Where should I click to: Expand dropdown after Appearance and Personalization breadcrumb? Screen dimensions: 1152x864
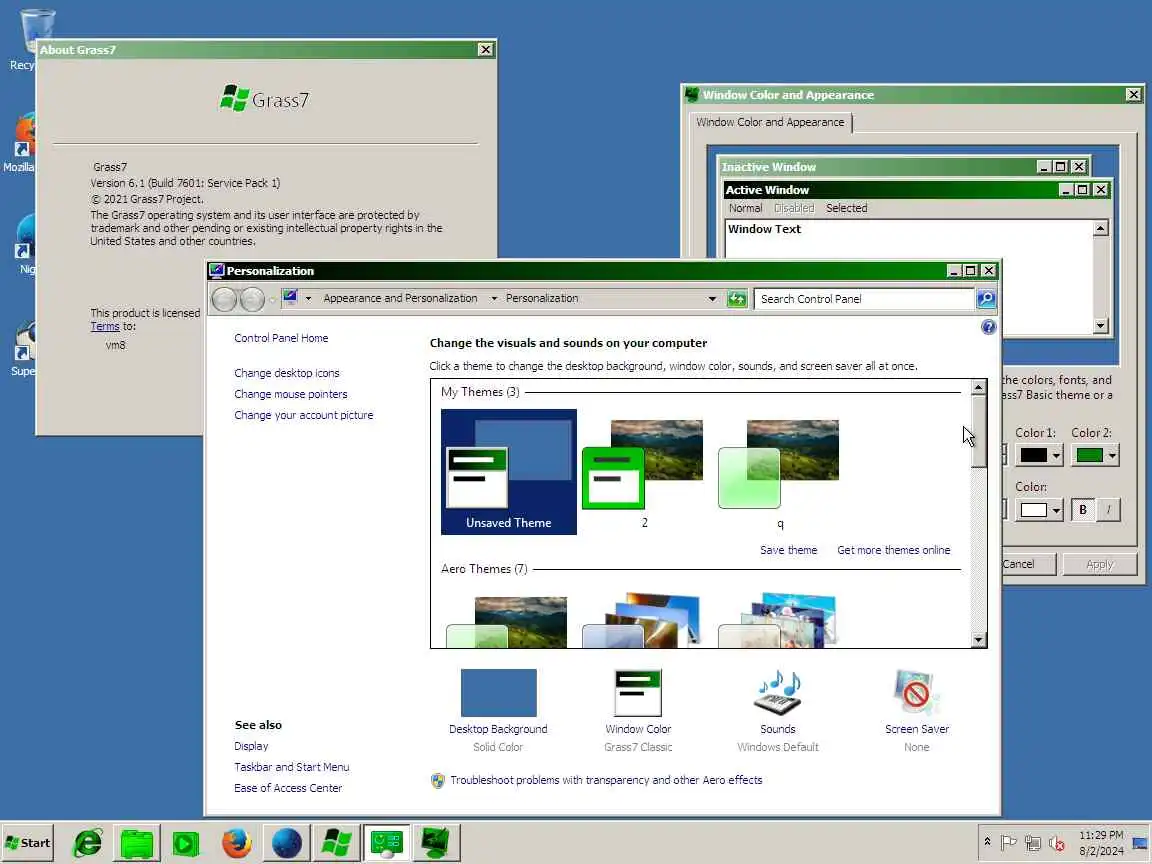point(494,298)
